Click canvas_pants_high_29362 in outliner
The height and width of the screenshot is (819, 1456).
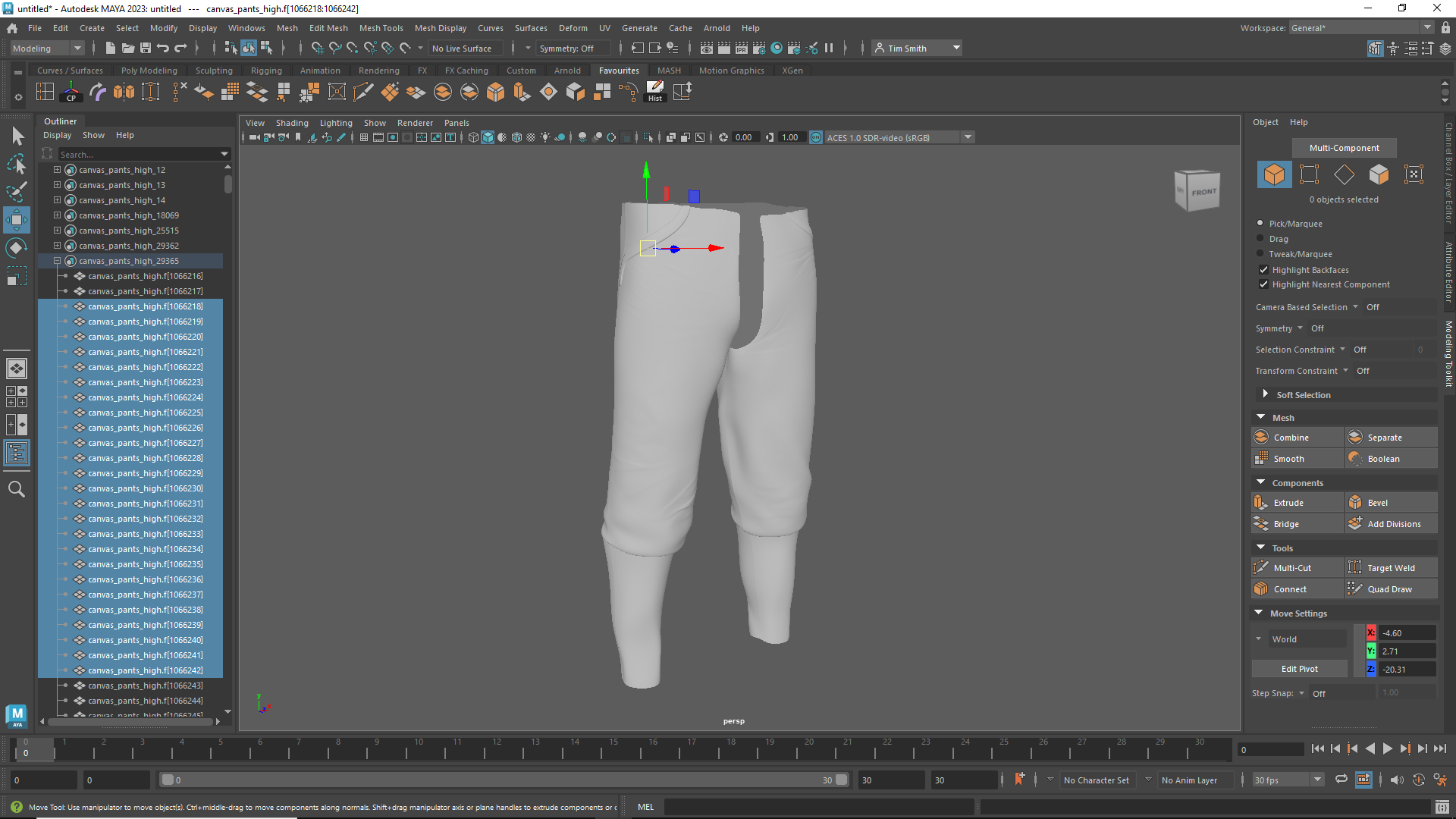(x=128, y=245)
